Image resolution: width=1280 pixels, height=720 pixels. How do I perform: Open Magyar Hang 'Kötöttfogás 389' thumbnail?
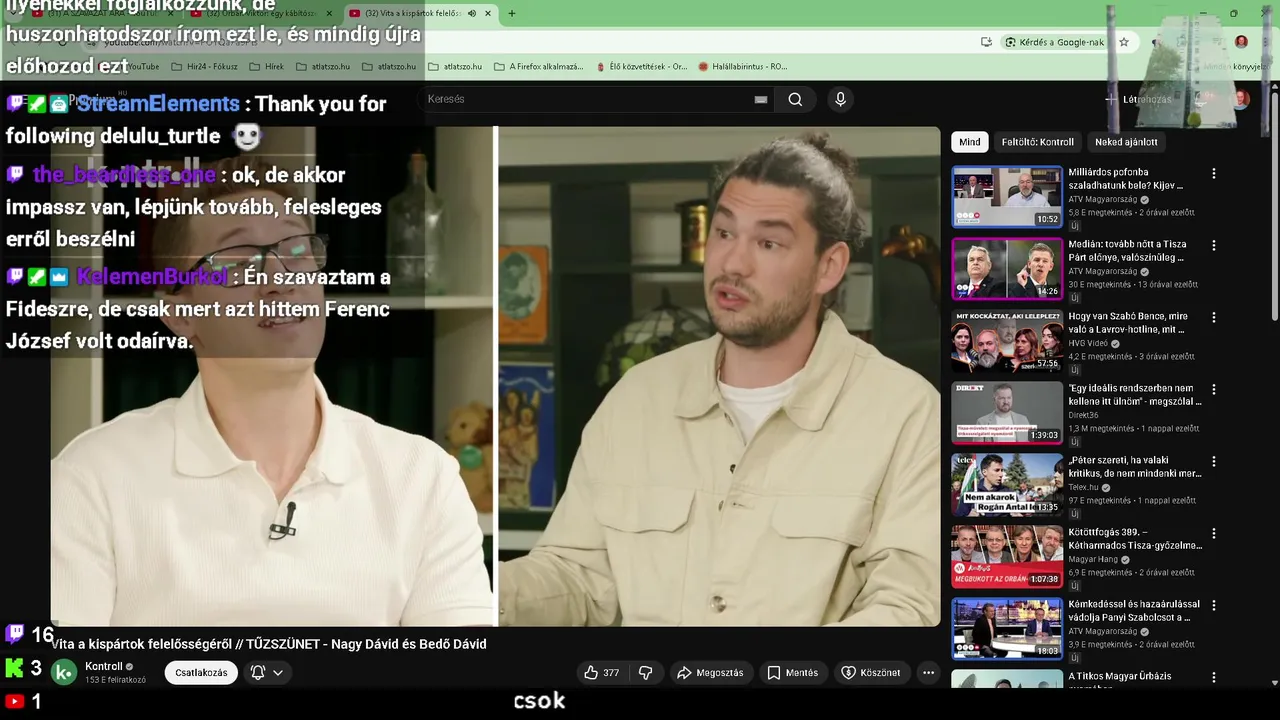point(1007,557)
